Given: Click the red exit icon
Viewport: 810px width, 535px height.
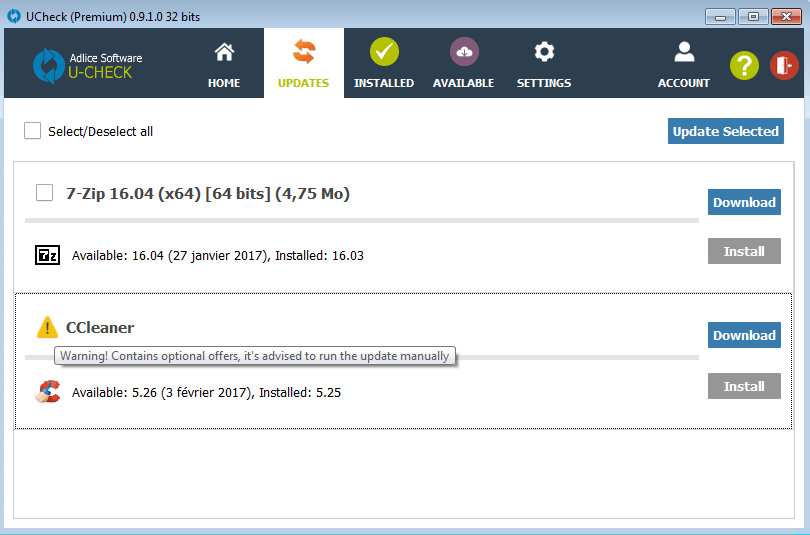Looking at the screenshot, I should click(x=784, y=66).
